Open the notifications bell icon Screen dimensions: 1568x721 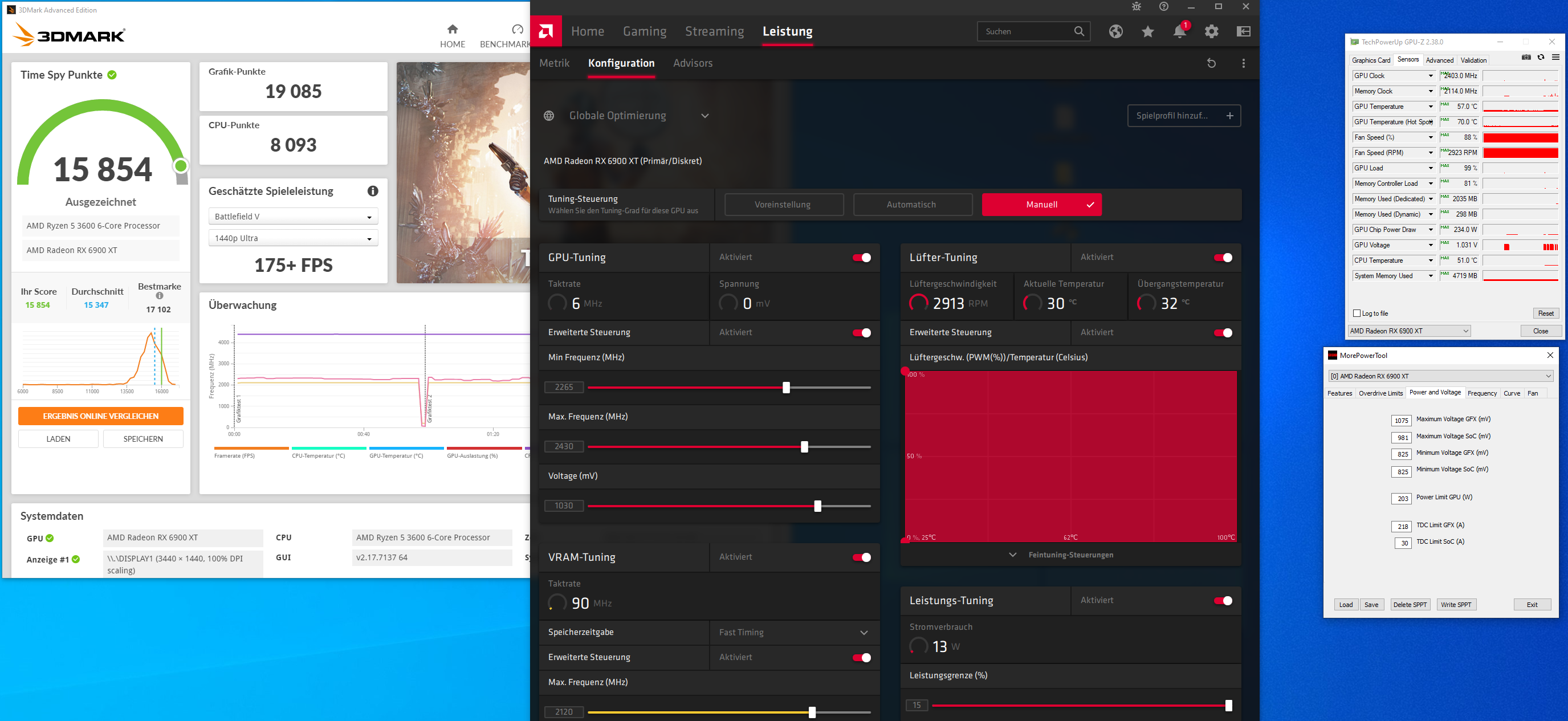[1179, 32]
